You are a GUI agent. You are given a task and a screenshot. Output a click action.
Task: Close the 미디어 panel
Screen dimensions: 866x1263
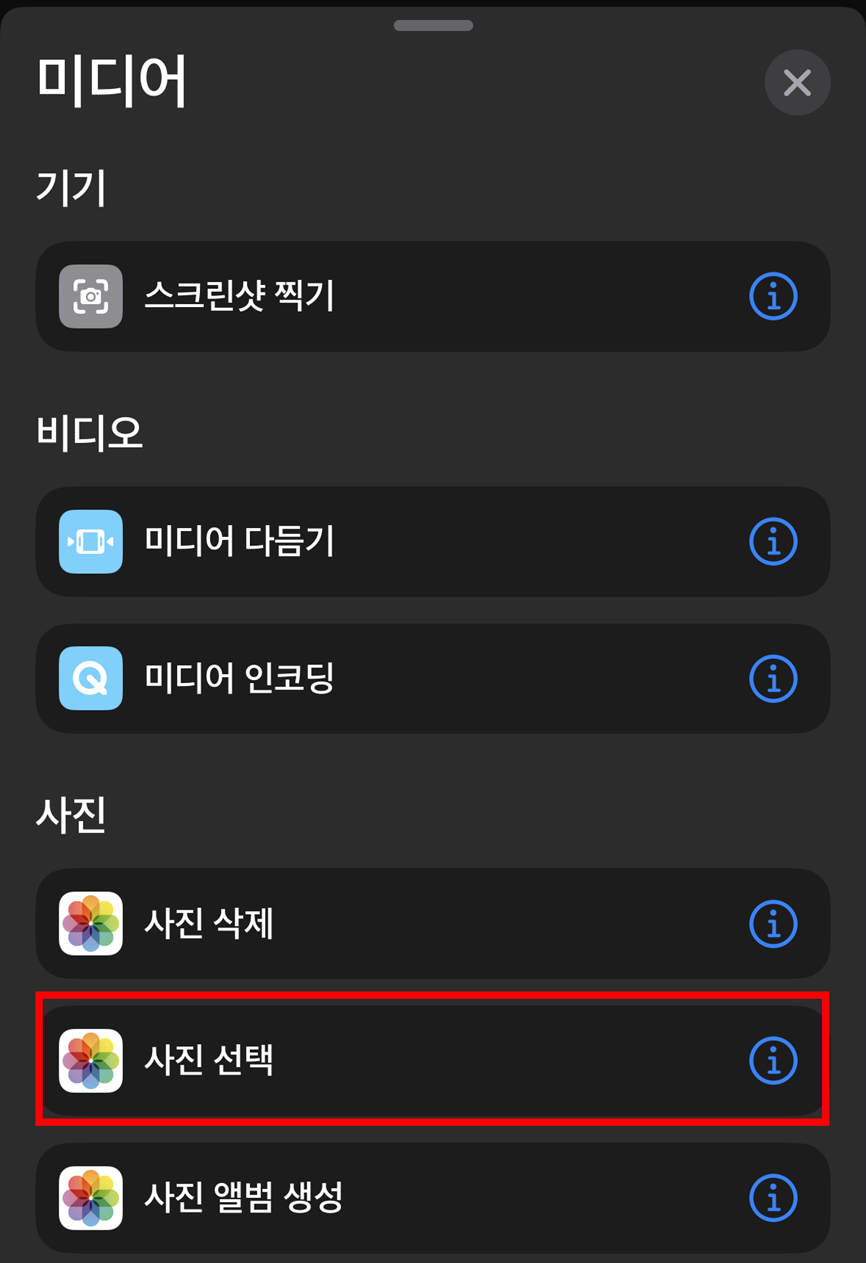click(797, 82)
